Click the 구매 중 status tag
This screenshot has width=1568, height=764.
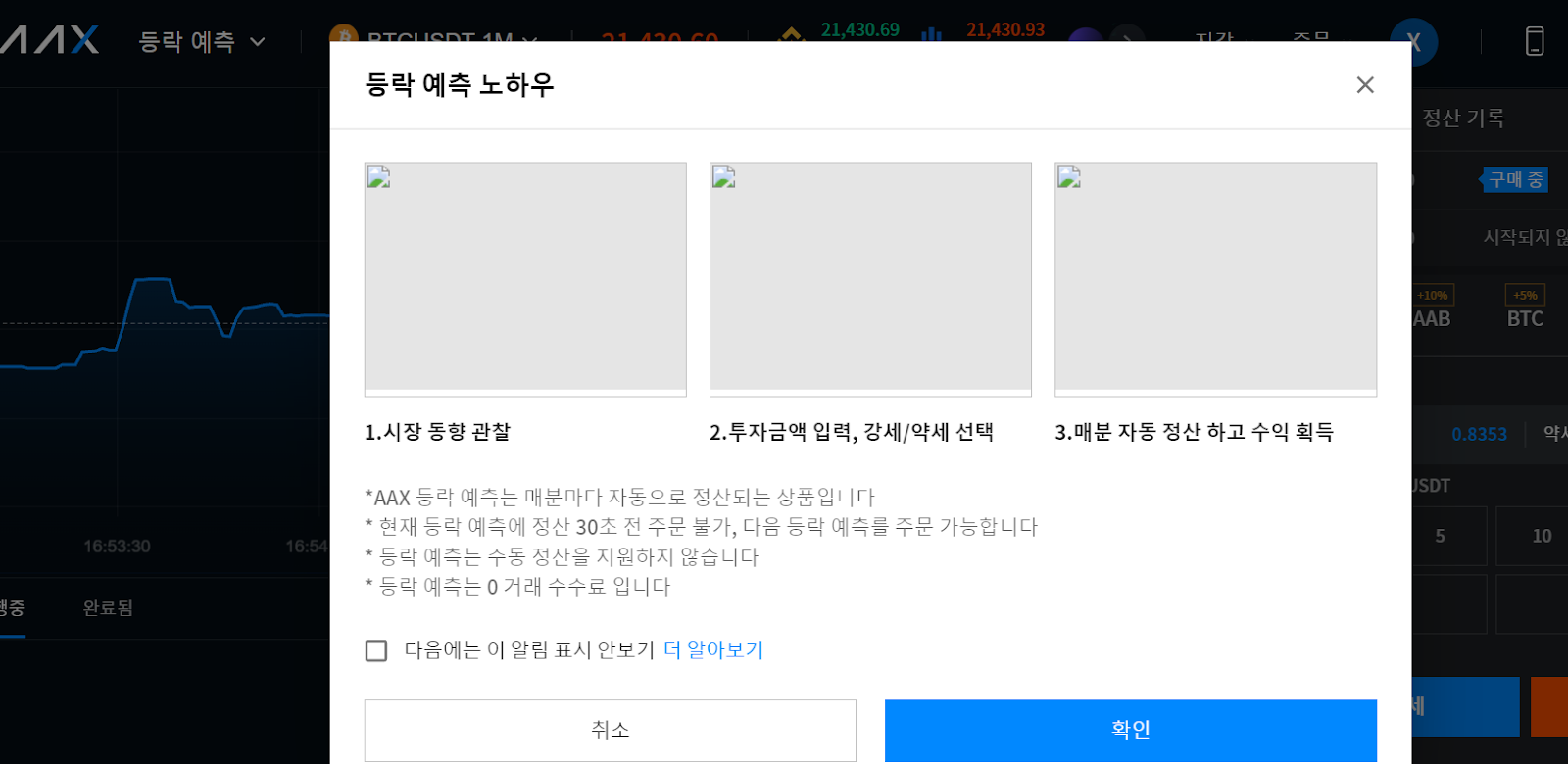pos(1515,179)
